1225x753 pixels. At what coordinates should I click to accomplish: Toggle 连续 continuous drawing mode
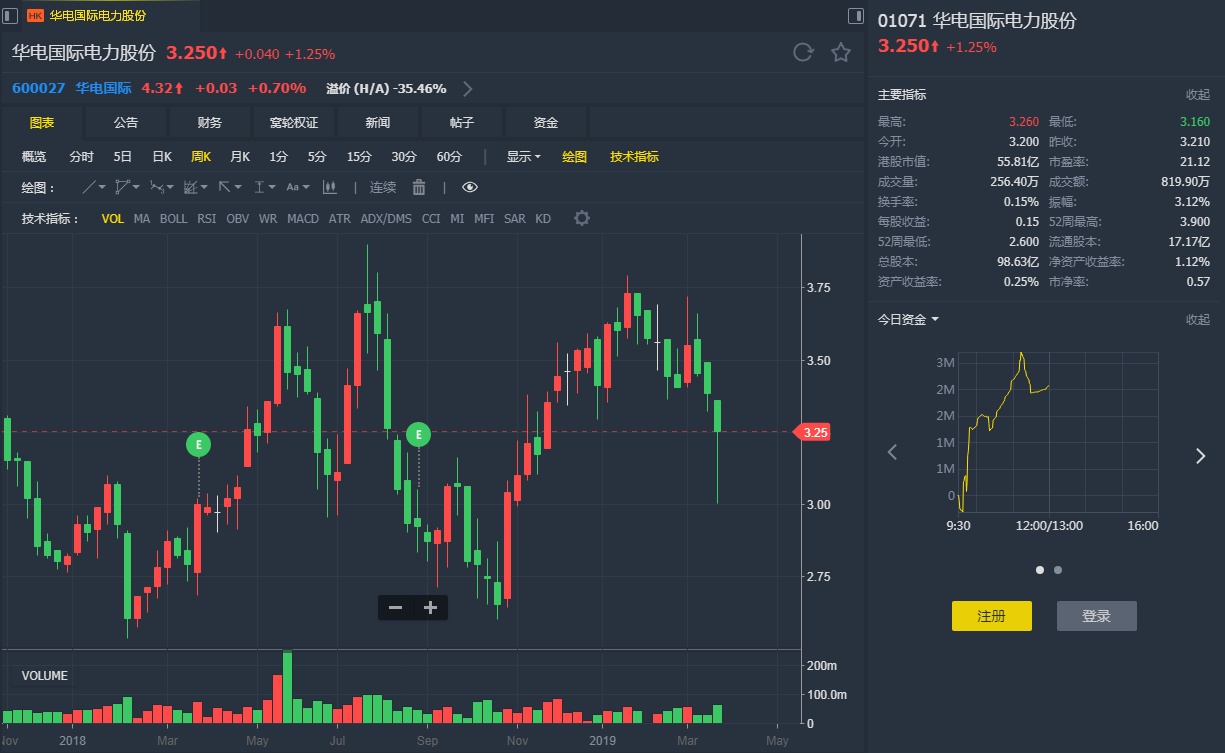click(x=383, y=187)
